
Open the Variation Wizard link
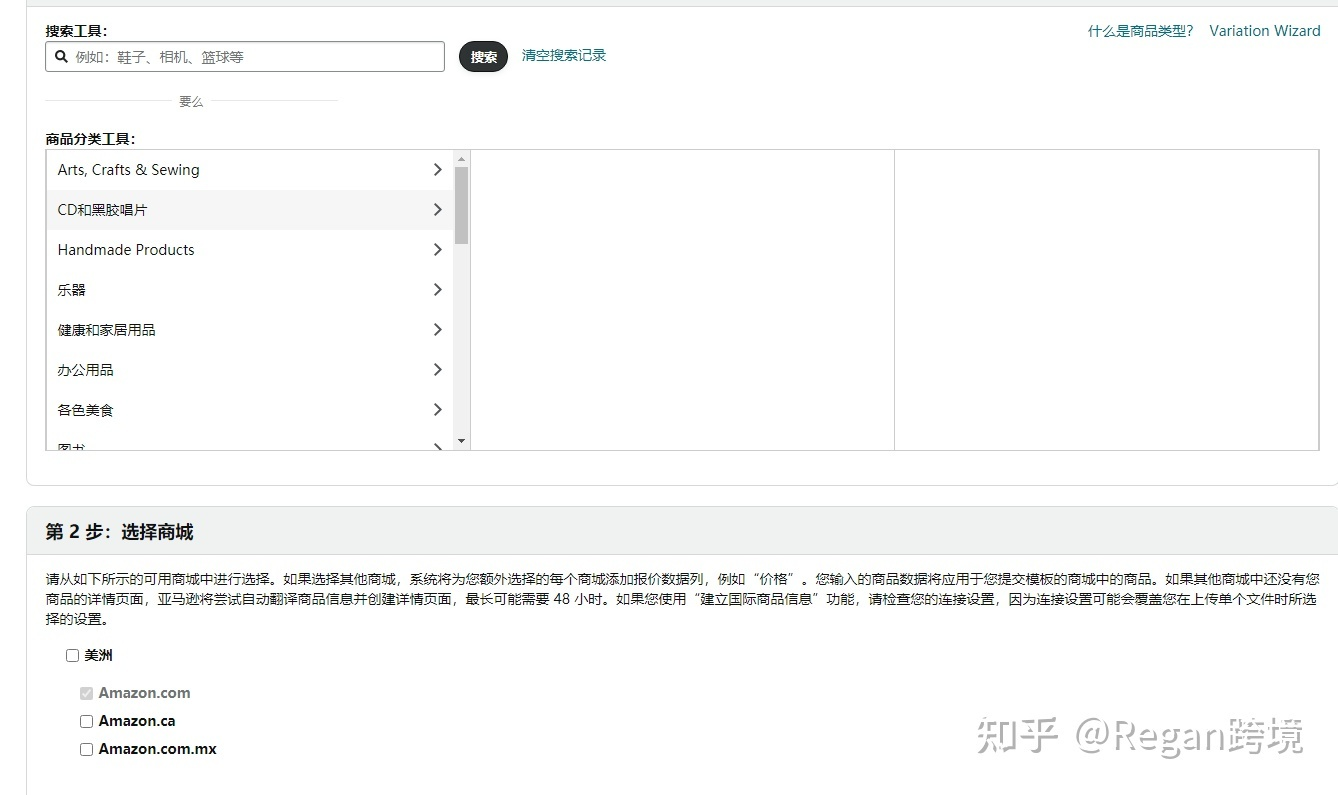tap(1264, 31)
